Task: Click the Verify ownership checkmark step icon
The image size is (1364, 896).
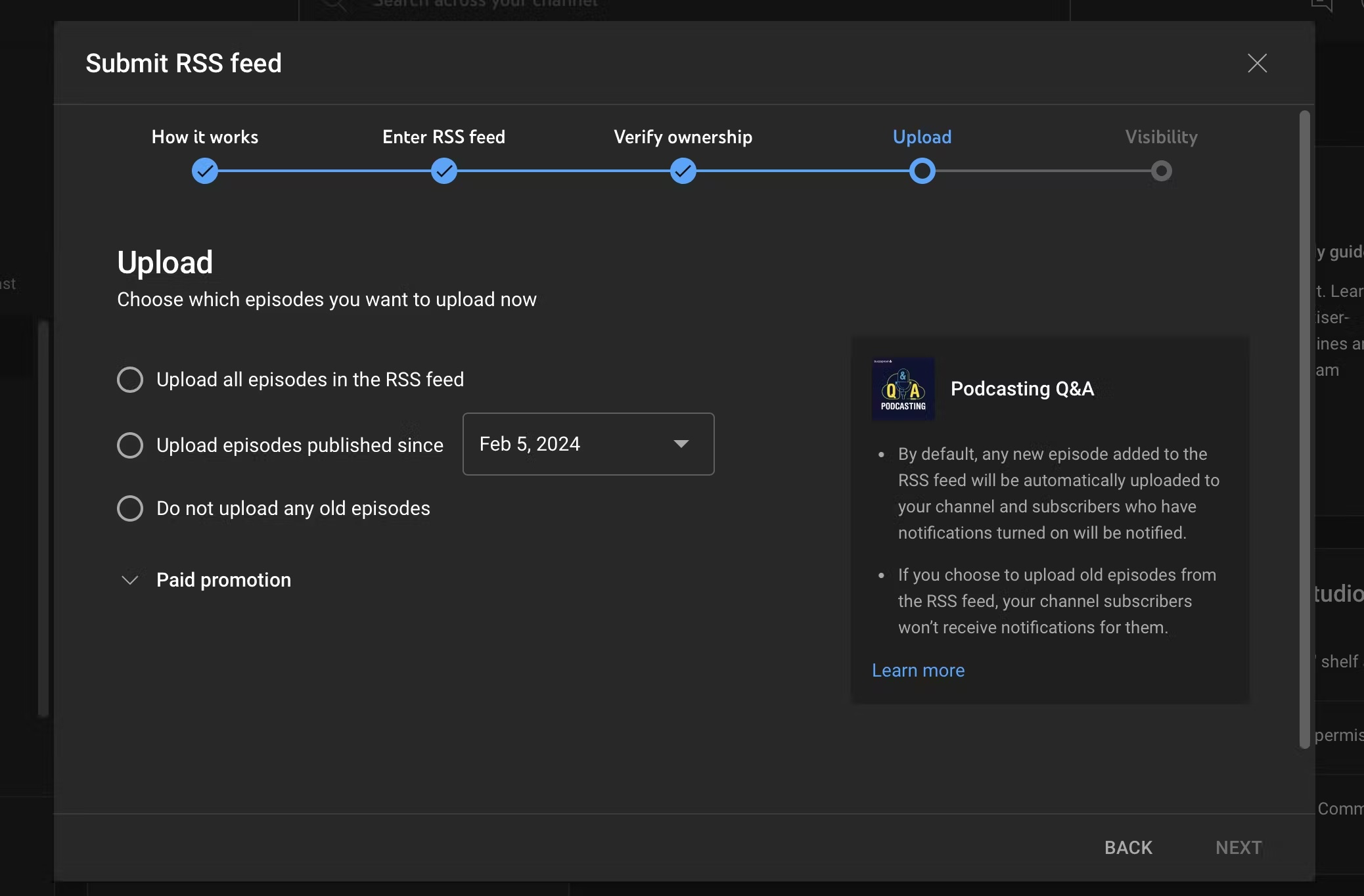Action: pos(683,171)
